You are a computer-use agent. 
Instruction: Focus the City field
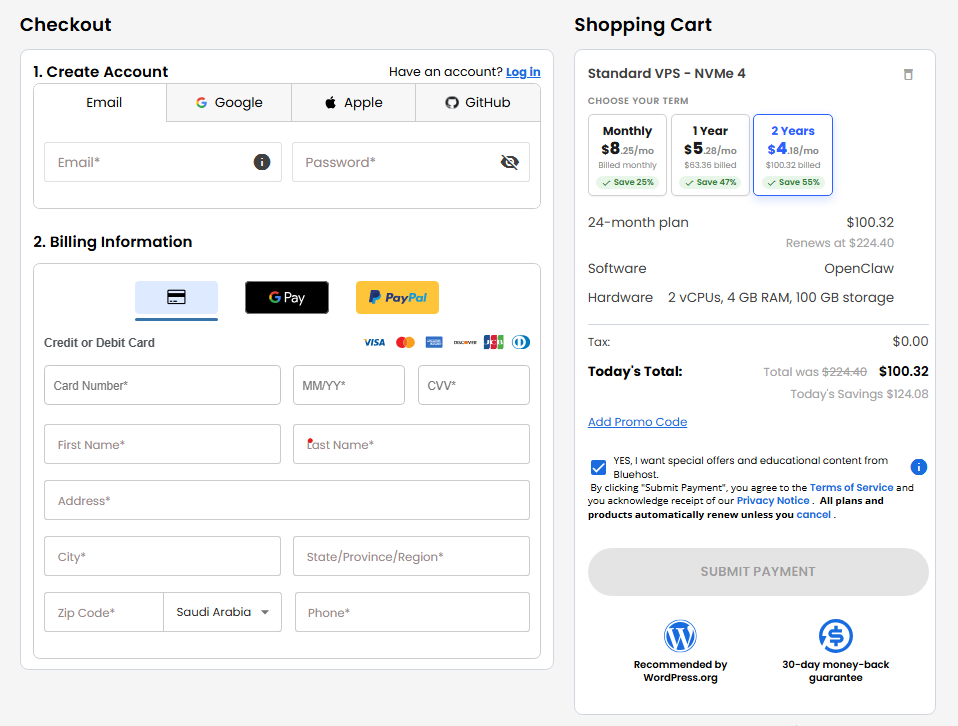[162, 556]
